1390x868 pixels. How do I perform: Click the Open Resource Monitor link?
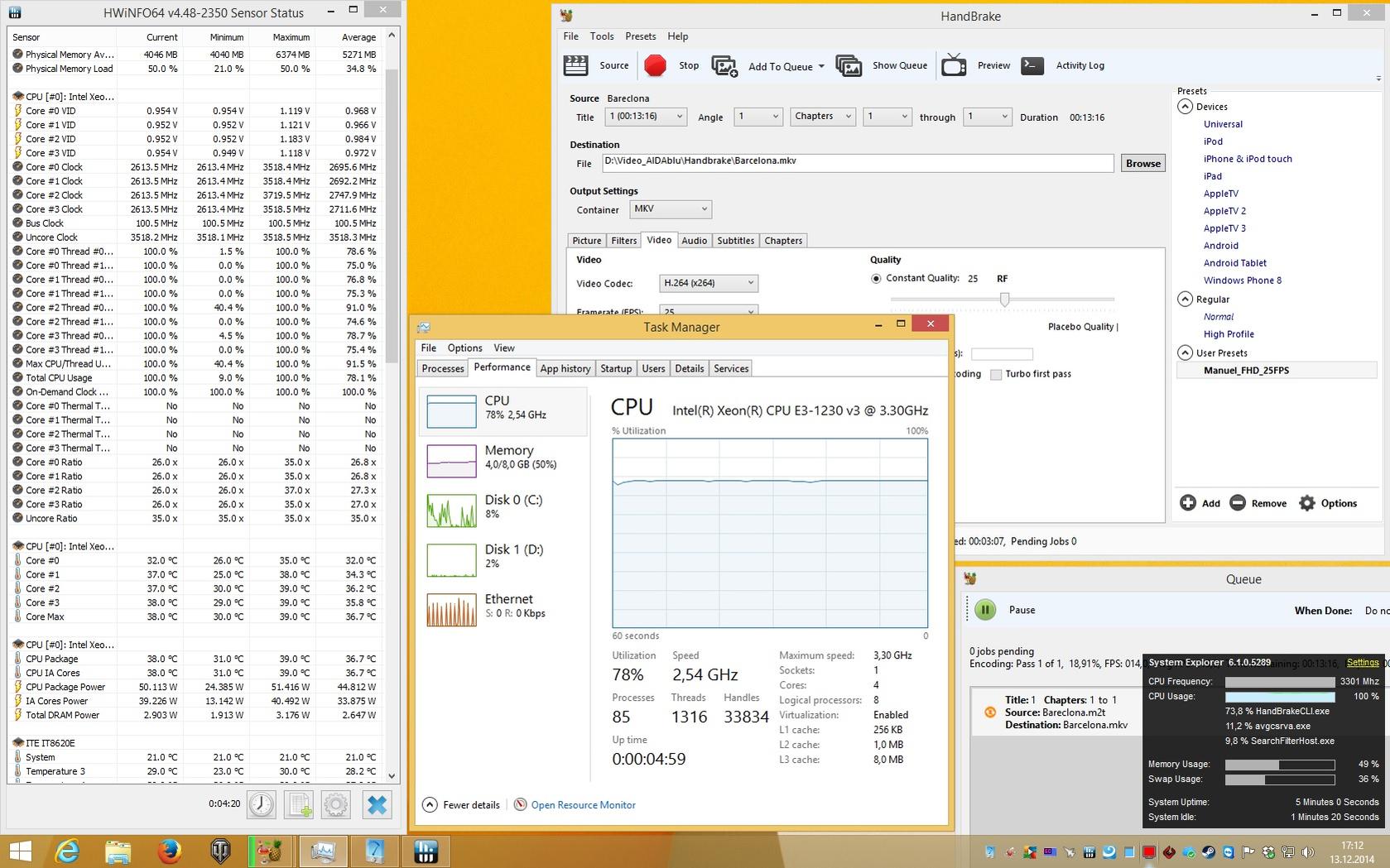584,805
